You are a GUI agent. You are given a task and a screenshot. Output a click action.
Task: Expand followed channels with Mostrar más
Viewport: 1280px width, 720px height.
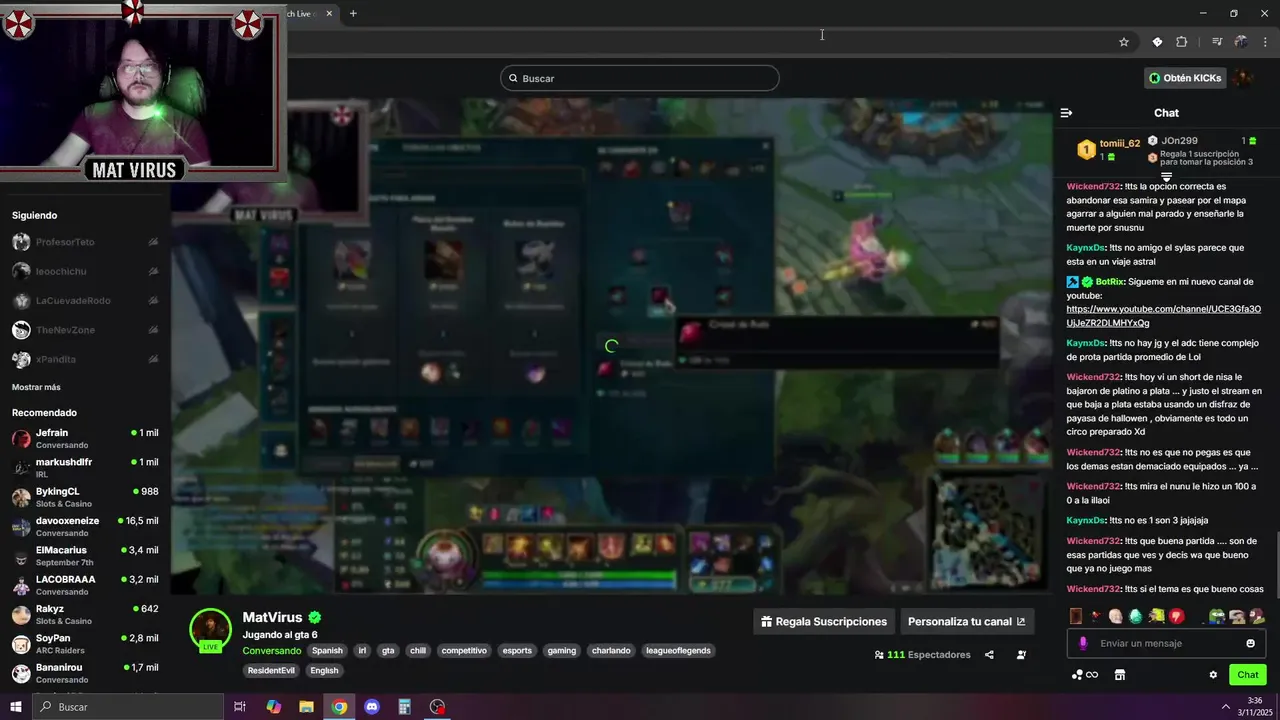36,387
